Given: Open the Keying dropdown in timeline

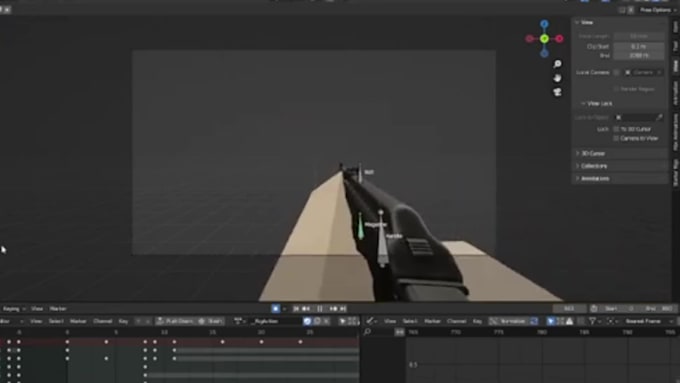Looking at the screenshot, I should (x=14, y=309).
